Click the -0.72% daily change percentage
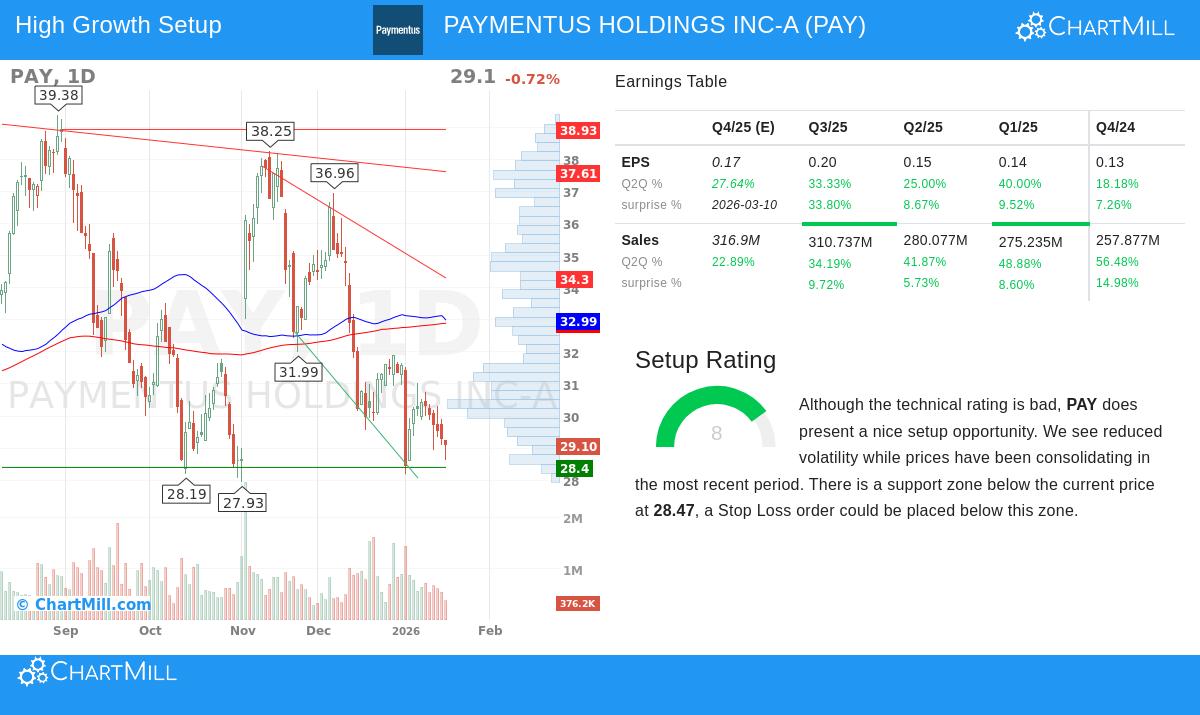Image resolution: width=1200 pixels, height=715 pixels. [532, 78]
